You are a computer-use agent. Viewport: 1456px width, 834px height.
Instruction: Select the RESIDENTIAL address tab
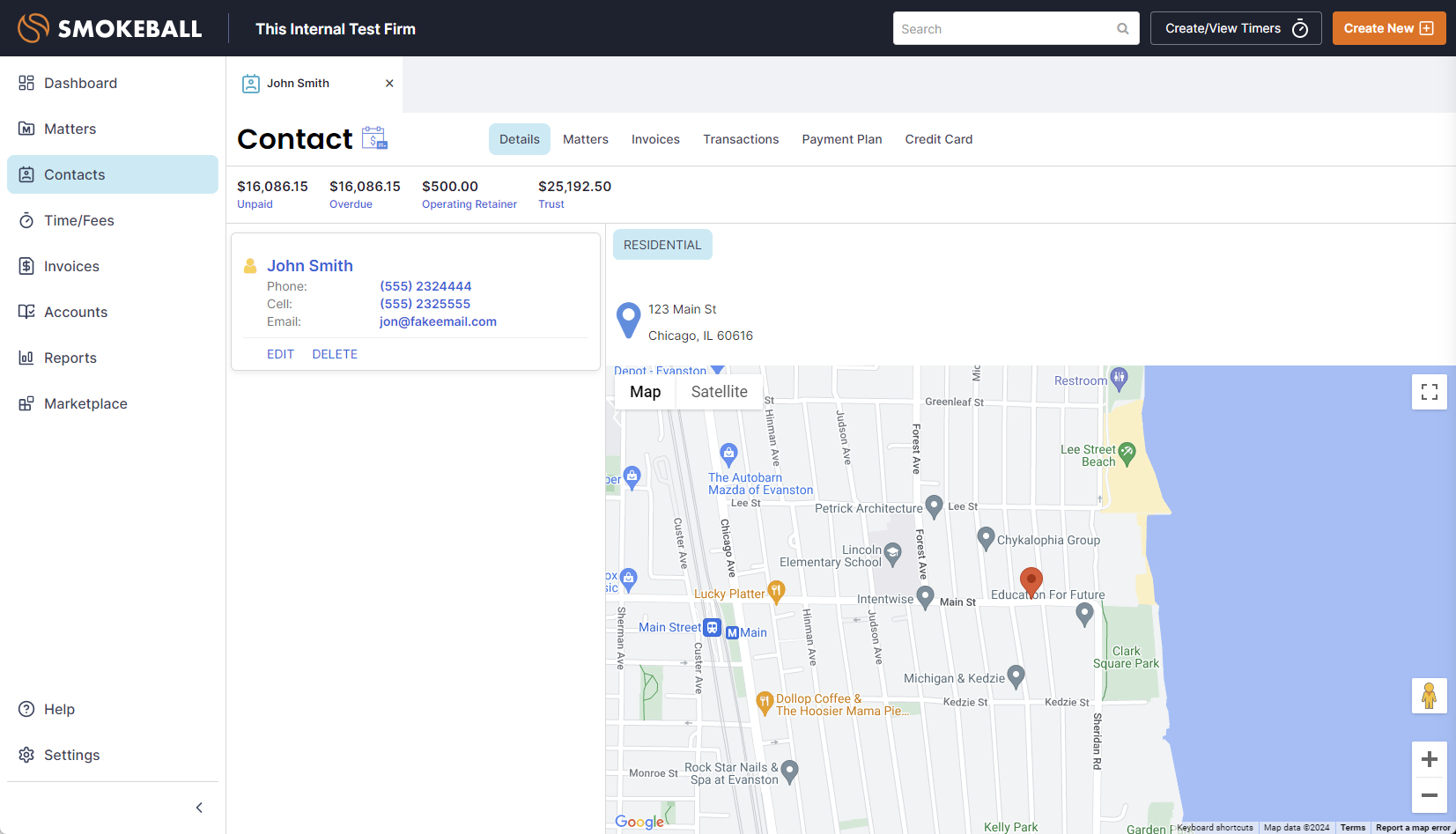click(662, 245)
